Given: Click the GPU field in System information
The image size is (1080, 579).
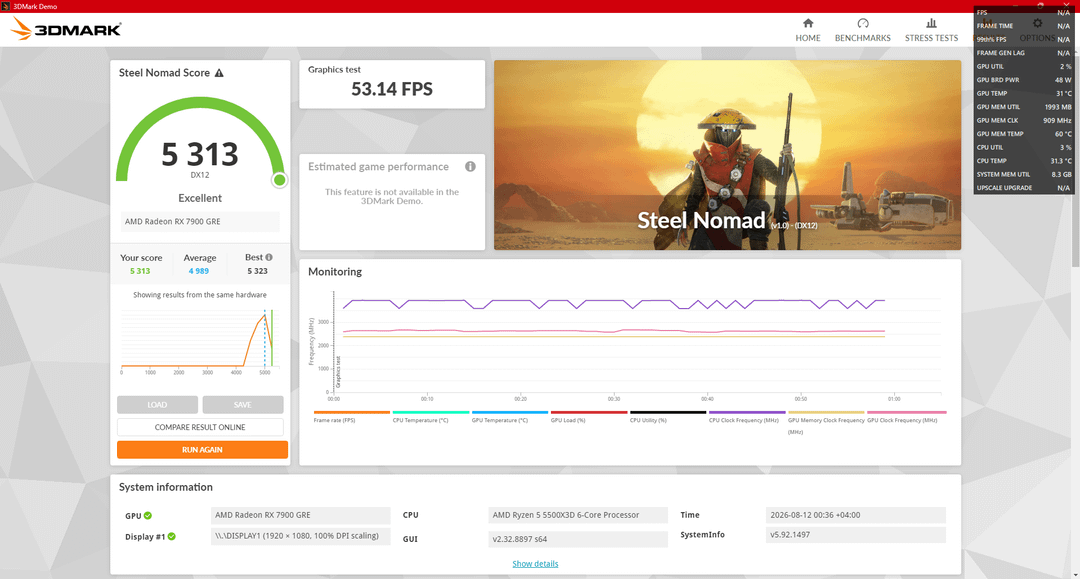Looking at the screenshot, I should (300, 515).
